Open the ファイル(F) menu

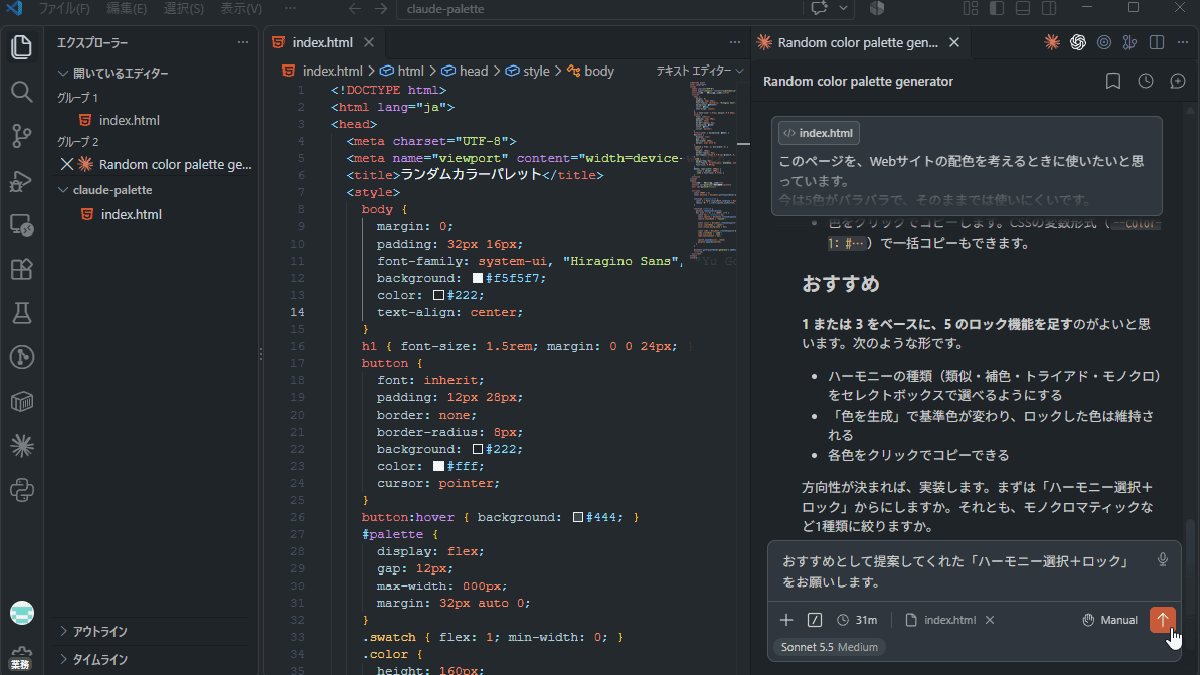point(64,8)
